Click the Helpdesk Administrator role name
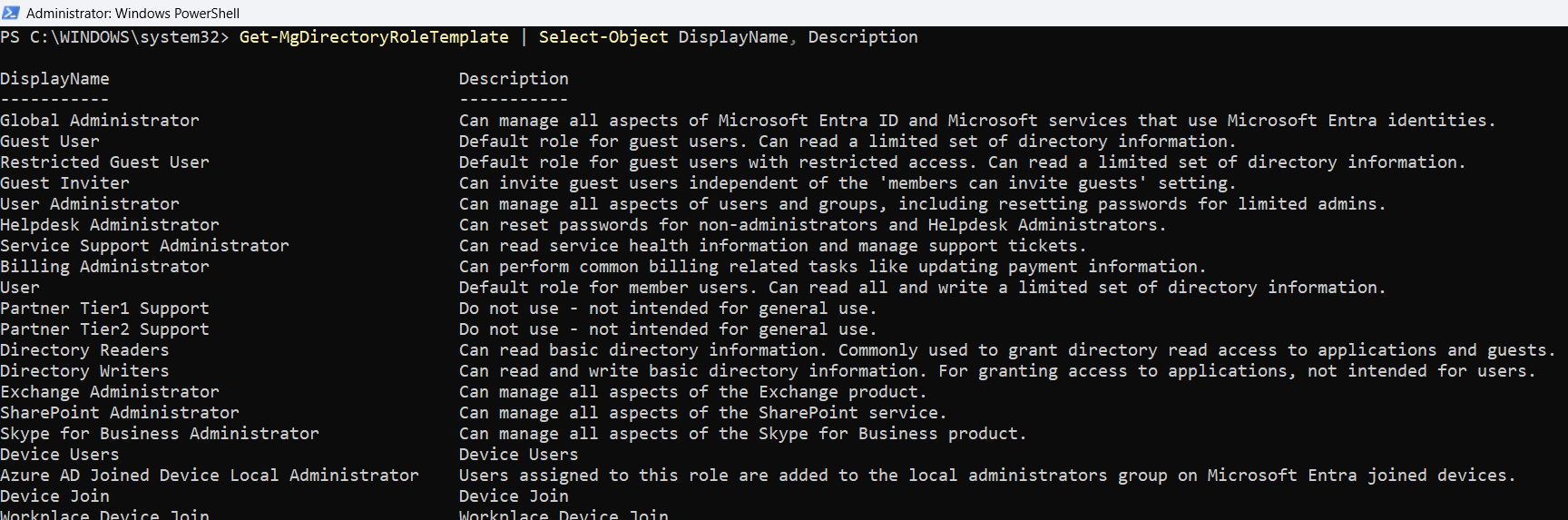This screenshot has height=520, width=1568. pyautogui.click(x=110, y=225)
